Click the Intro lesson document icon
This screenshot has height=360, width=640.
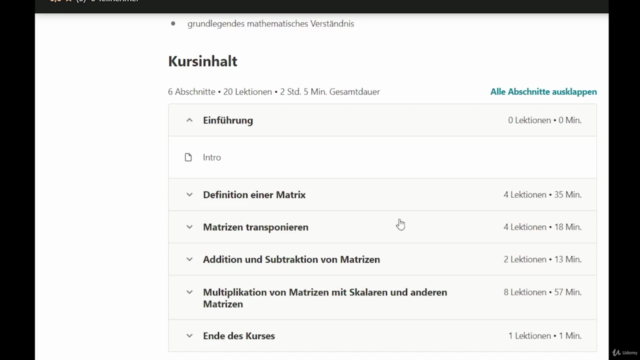point(188,157)
